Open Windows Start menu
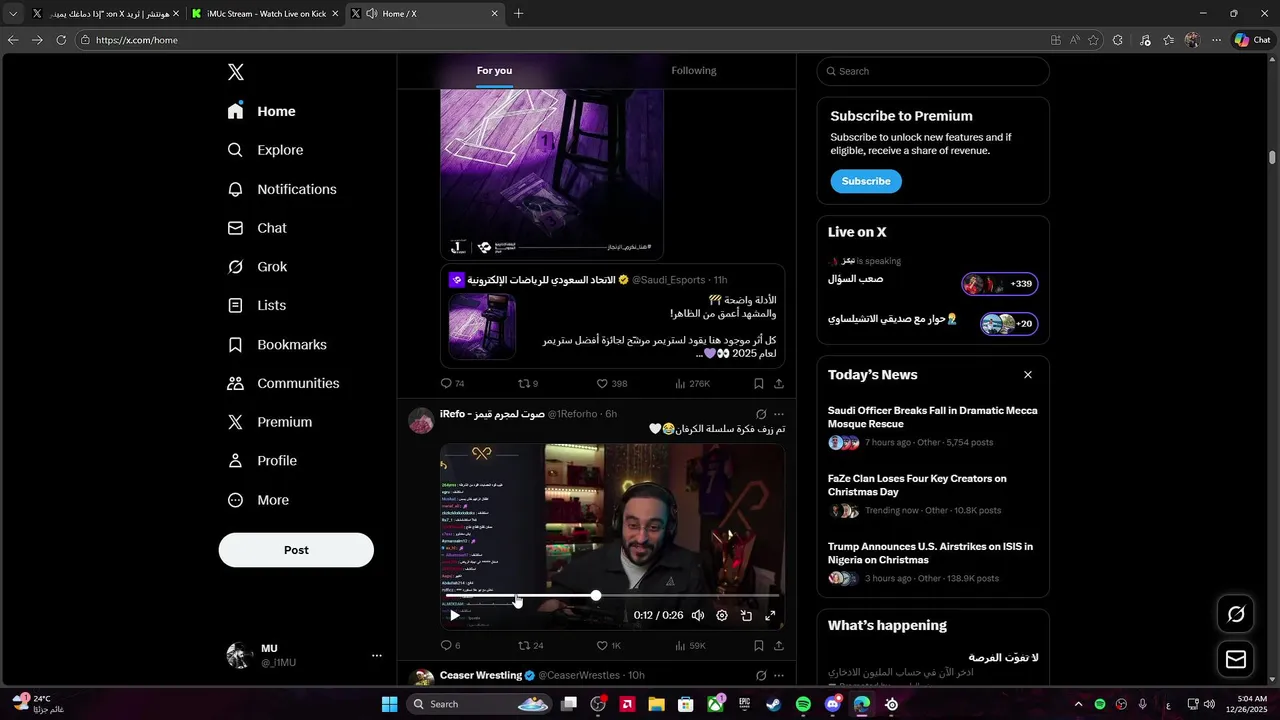This screenshot has width=1280, height=720. coord(389,704)
